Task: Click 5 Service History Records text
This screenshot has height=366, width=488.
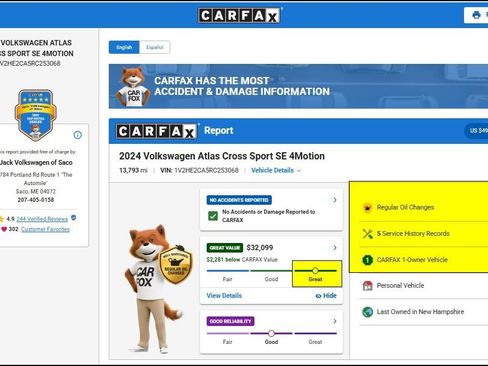Action: 413,233
